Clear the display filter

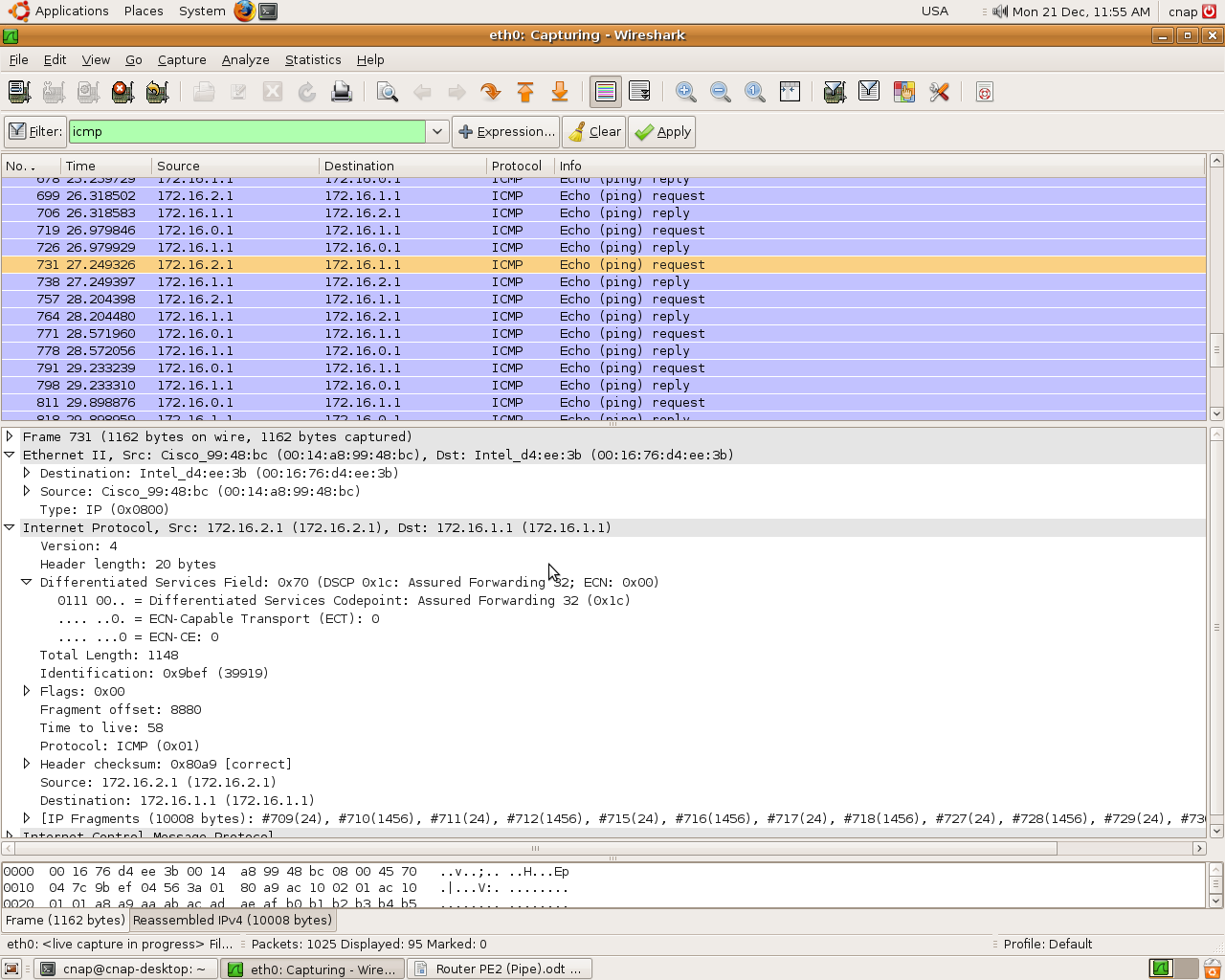pos(594,132)
